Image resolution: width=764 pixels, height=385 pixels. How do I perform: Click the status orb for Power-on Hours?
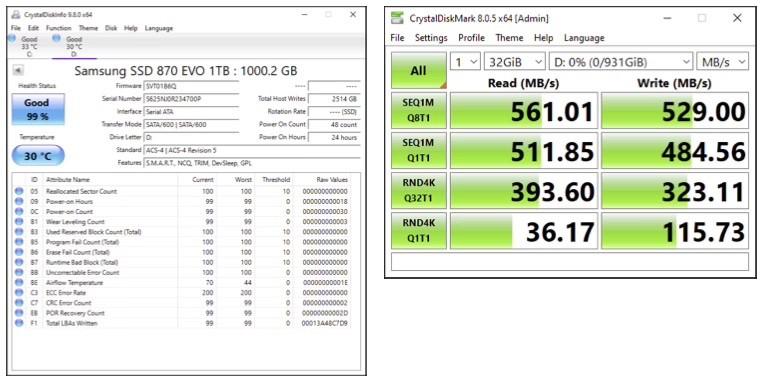(x=19, y=201)
